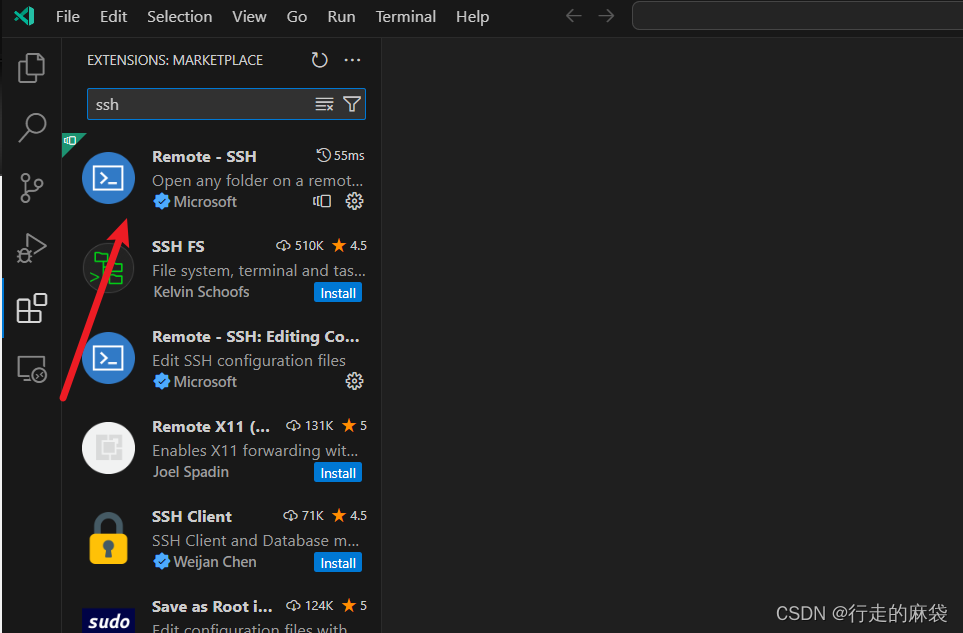
Task: Install the SSH Client extension
Action: [338, 563]
